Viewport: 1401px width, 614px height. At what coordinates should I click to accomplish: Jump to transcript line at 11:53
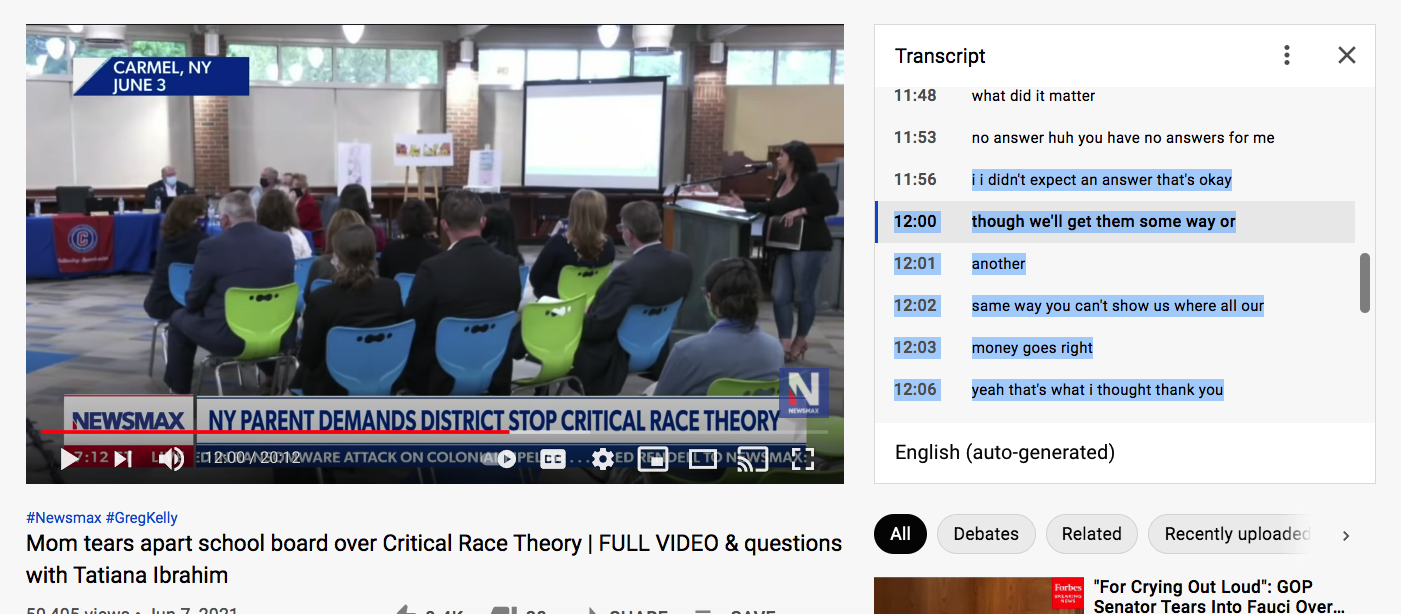pyautogui.click(x=1115, y=138)
